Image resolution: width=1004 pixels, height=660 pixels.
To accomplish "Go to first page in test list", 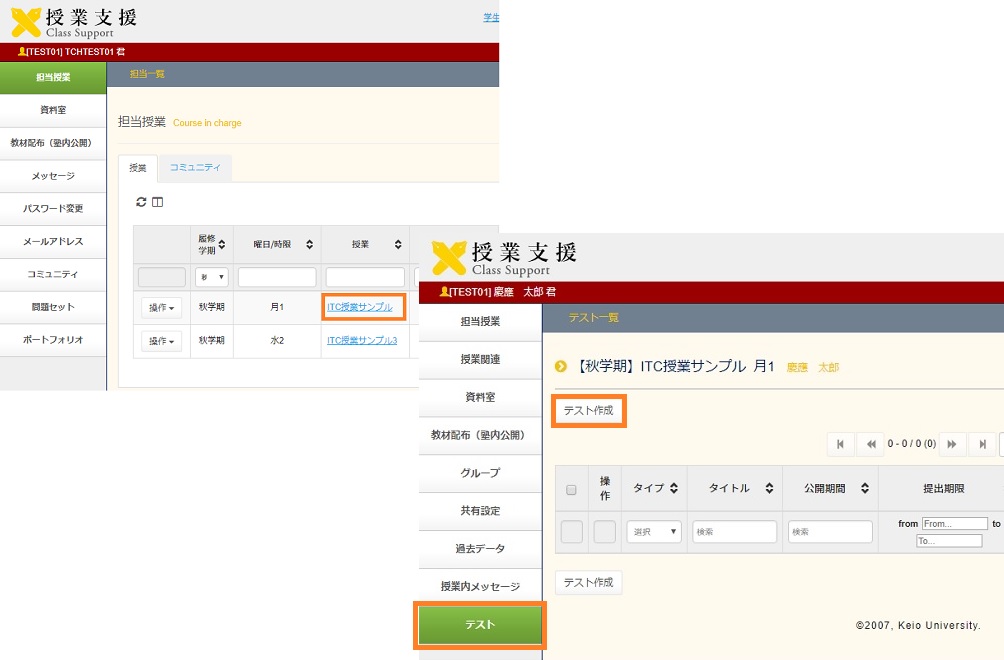I will tap(840, 444).
